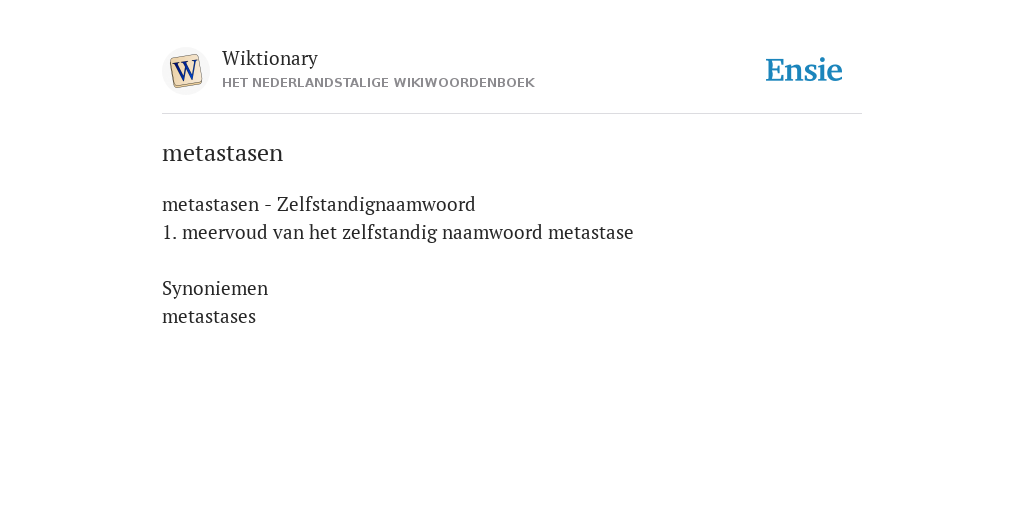Click the word Zelfstandignaamwoord
The height and width of the screenshot is (512, 1024).
pos(376,204)
